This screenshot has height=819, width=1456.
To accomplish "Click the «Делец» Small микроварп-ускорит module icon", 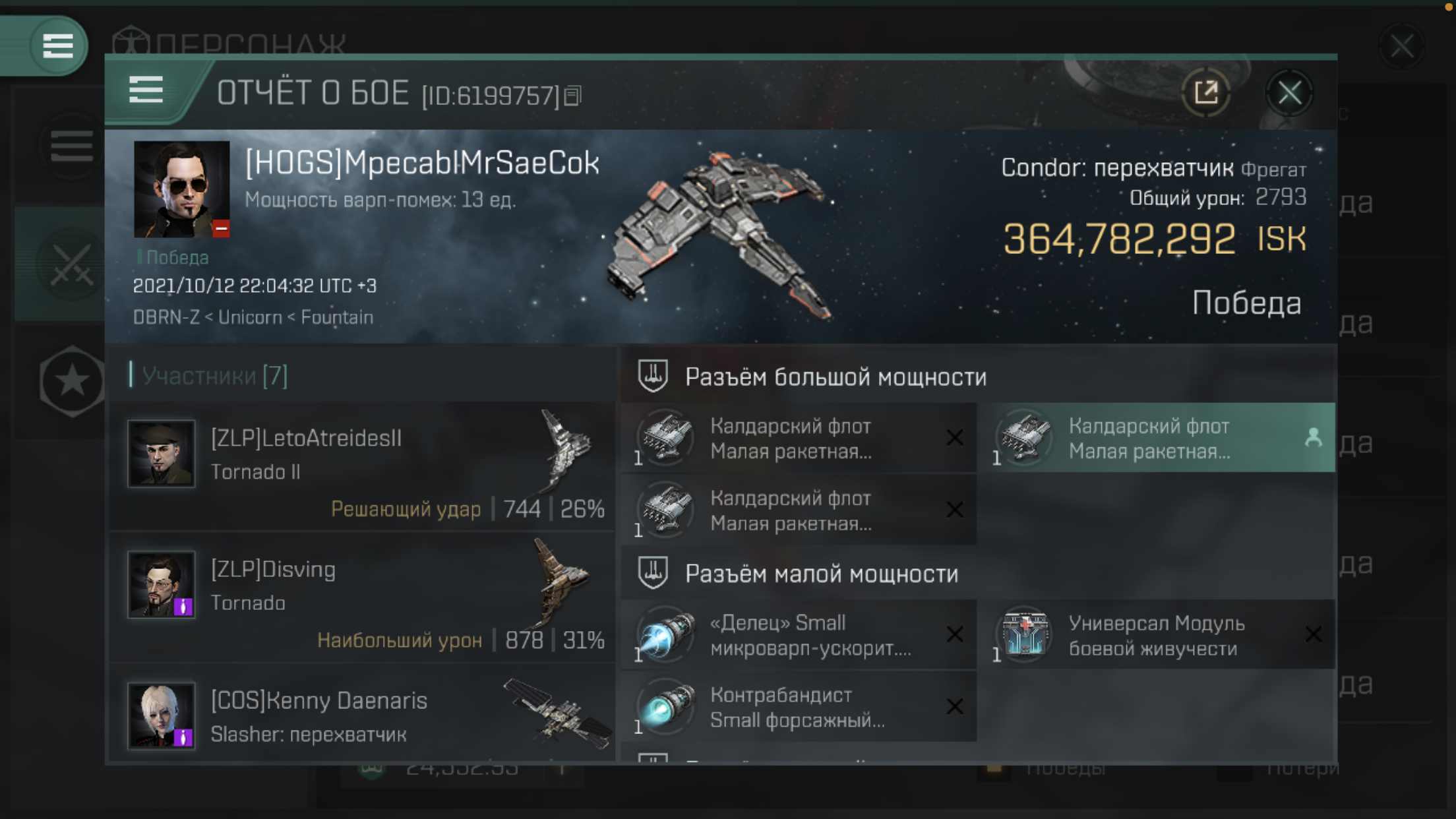I will (666, 634).
